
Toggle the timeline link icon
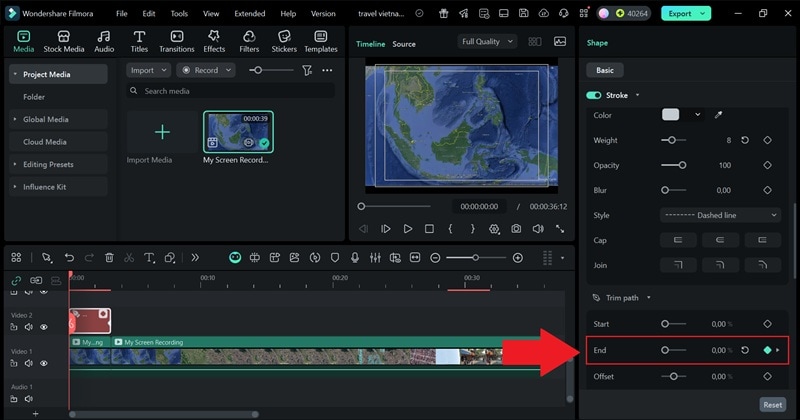click(16, 280)
